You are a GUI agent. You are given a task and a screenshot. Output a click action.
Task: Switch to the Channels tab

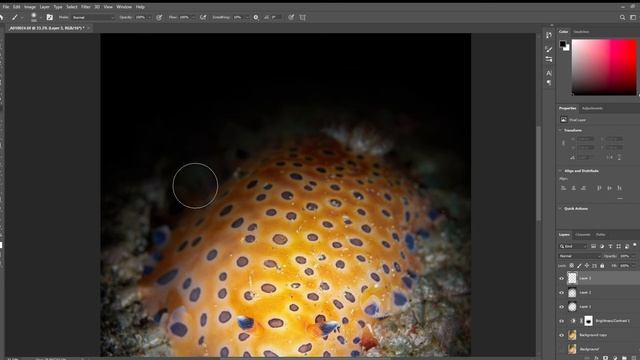click(582, 235)
